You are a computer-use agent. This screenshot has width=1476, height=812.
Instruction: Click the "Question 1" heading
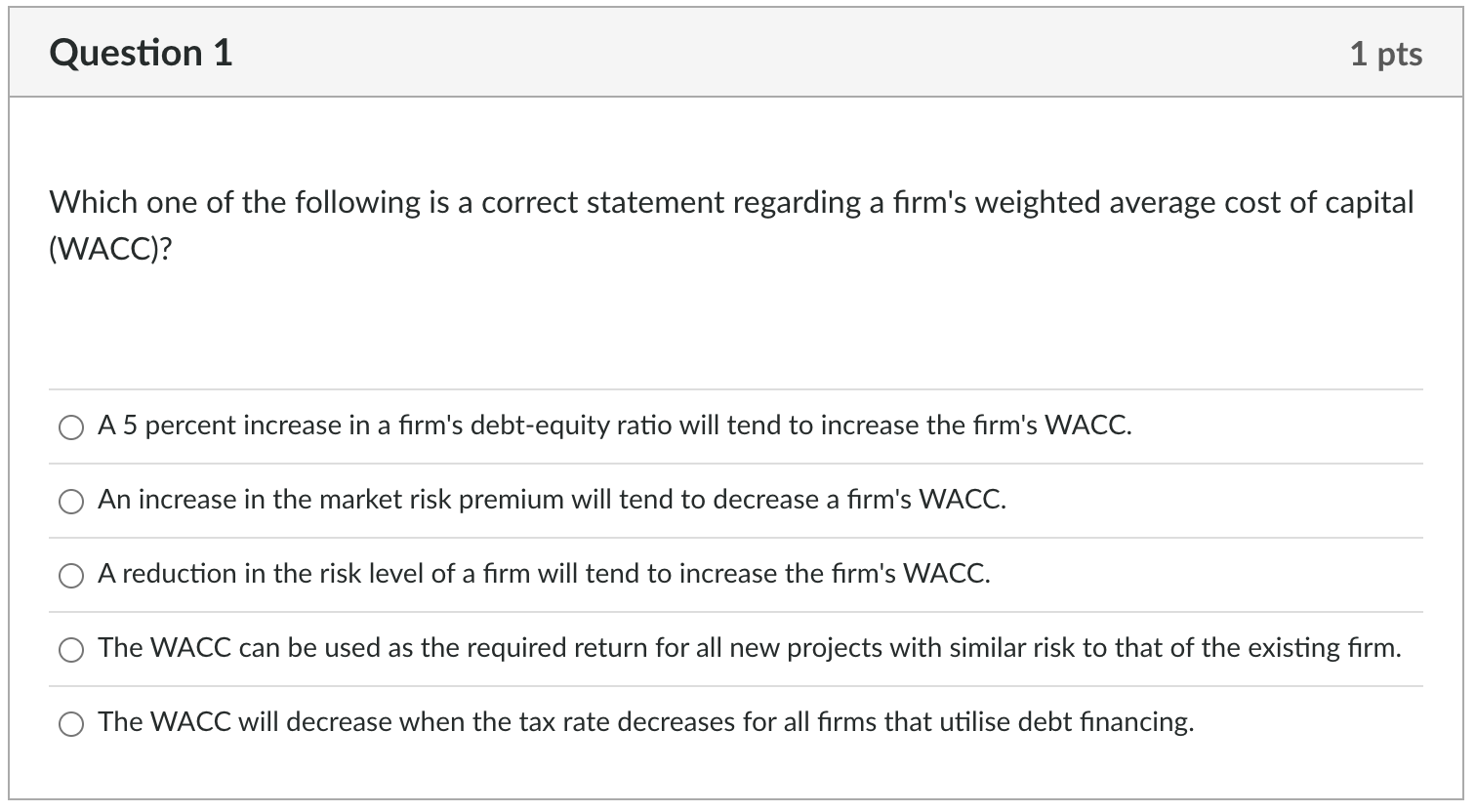[x=142, y=53]
